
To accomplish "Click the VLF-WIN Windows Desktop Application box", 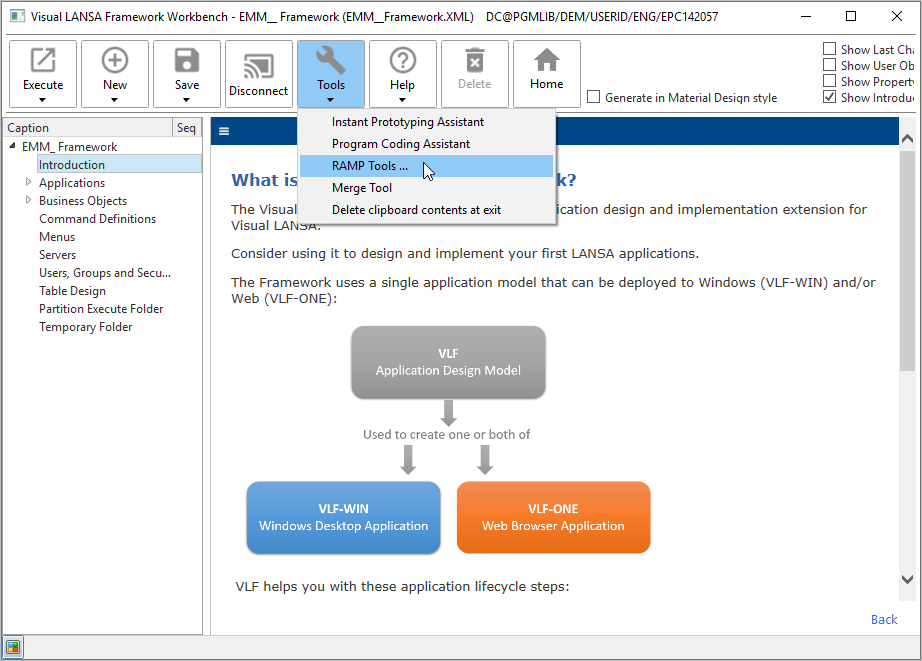I will click(343, 518).
